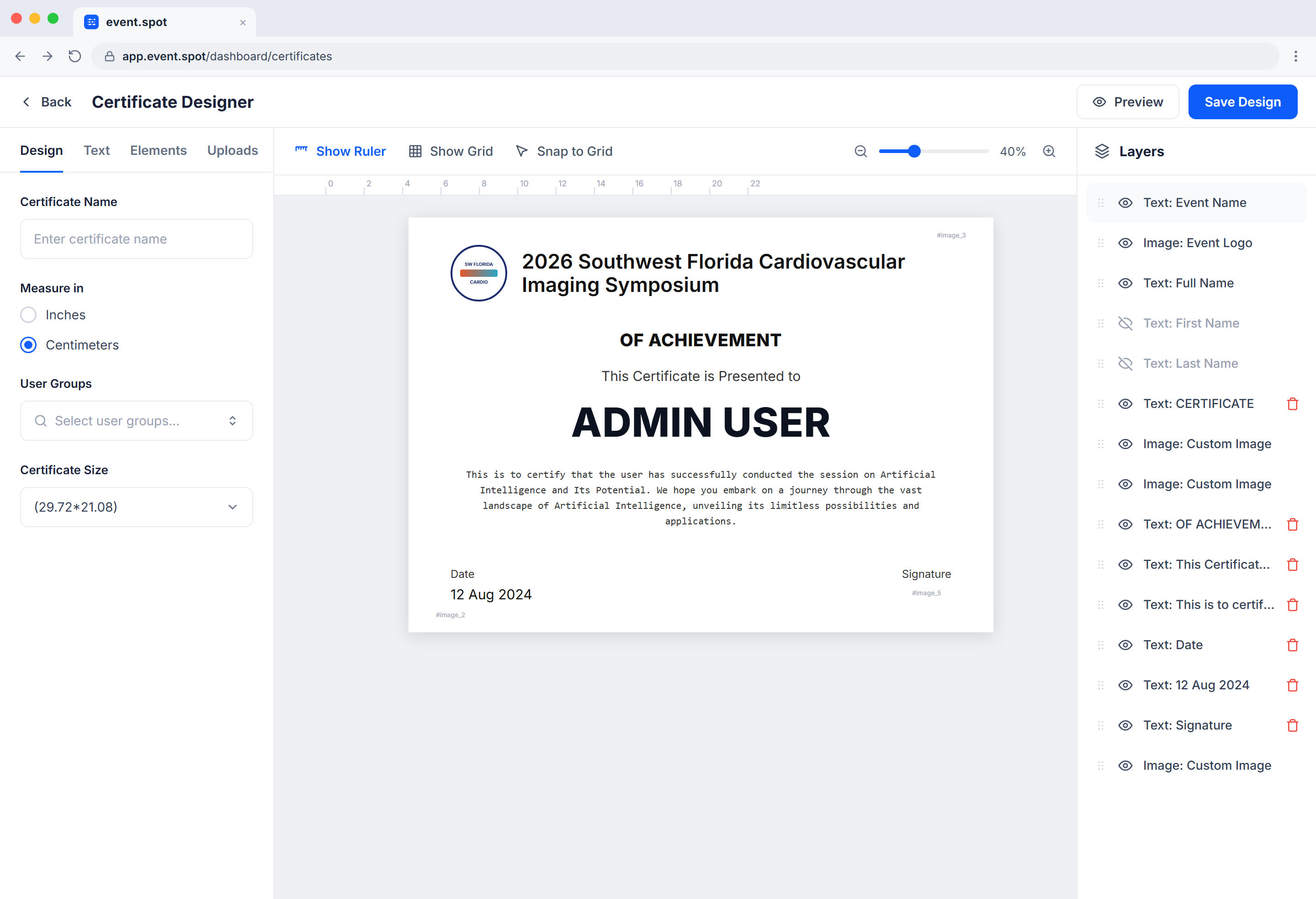This screenshot has width=1316, height=899.
Task: Click in the Certificate Name field
Action: (137, 239)
